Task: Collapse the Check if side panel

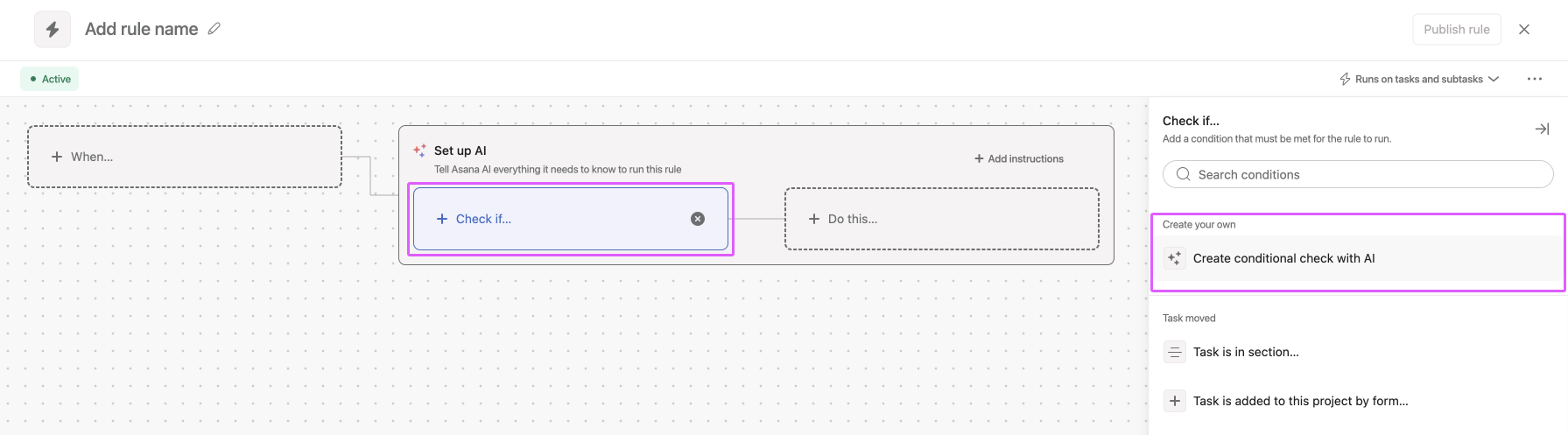Action: [1542, 129]
